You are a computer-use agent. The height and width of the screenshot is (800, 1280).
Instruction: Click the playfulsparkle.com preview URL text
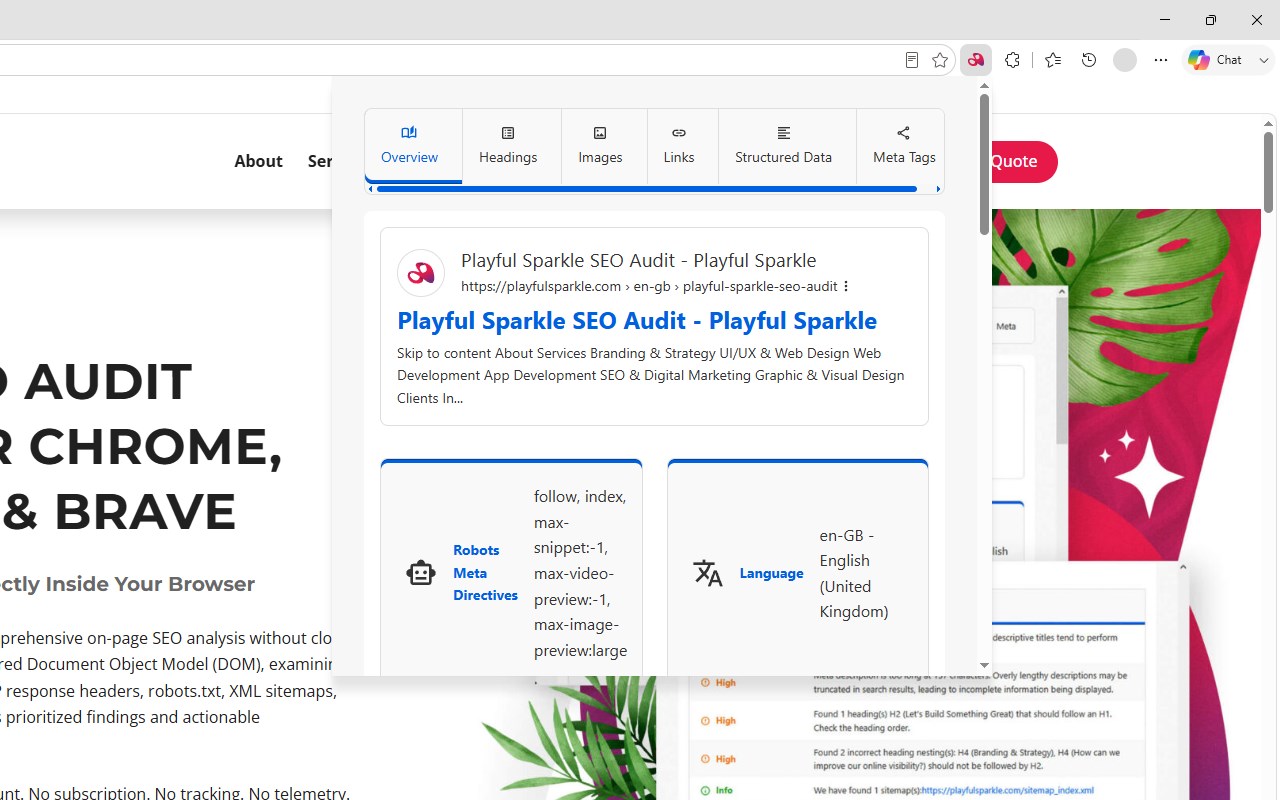click(x=649, y=286)
